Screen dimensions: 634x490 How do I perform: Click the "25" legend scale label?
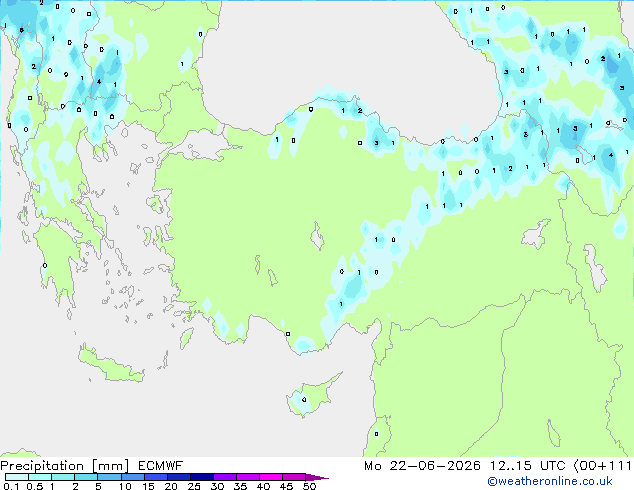(194, 486)
